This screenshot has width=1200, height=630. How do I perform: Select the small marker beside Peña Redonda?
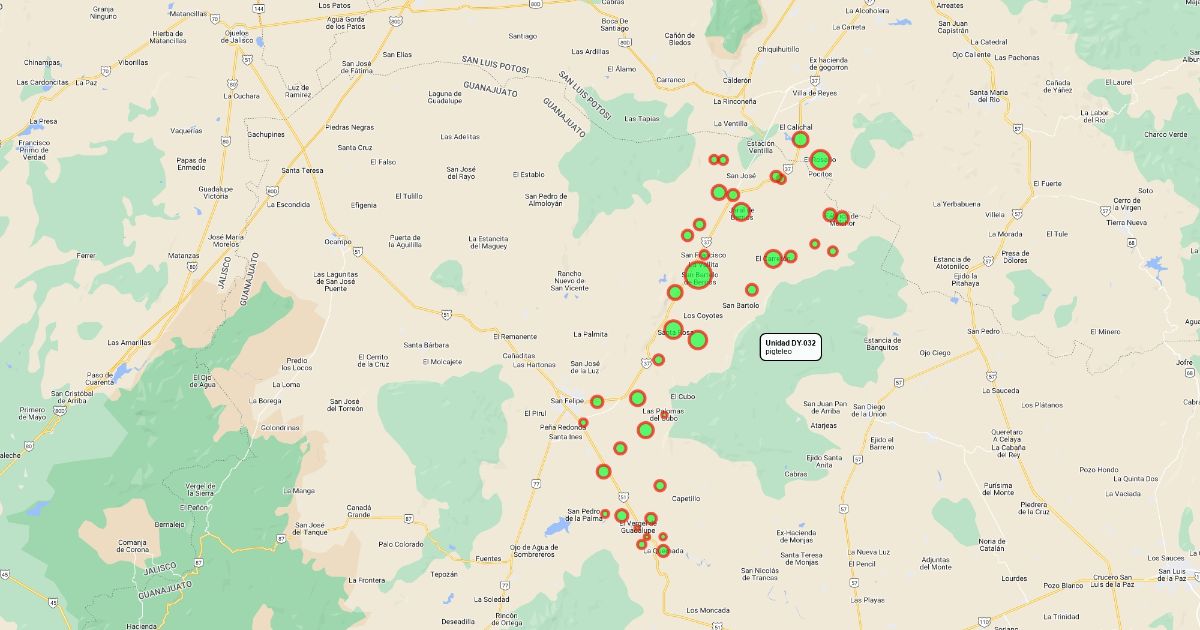[583, 423]
